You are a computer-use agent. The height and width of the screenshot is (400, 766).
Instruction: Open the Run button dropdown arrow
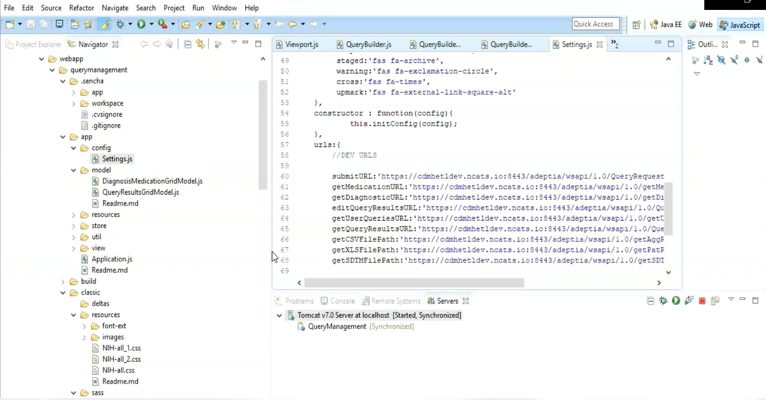coord(151,24)
